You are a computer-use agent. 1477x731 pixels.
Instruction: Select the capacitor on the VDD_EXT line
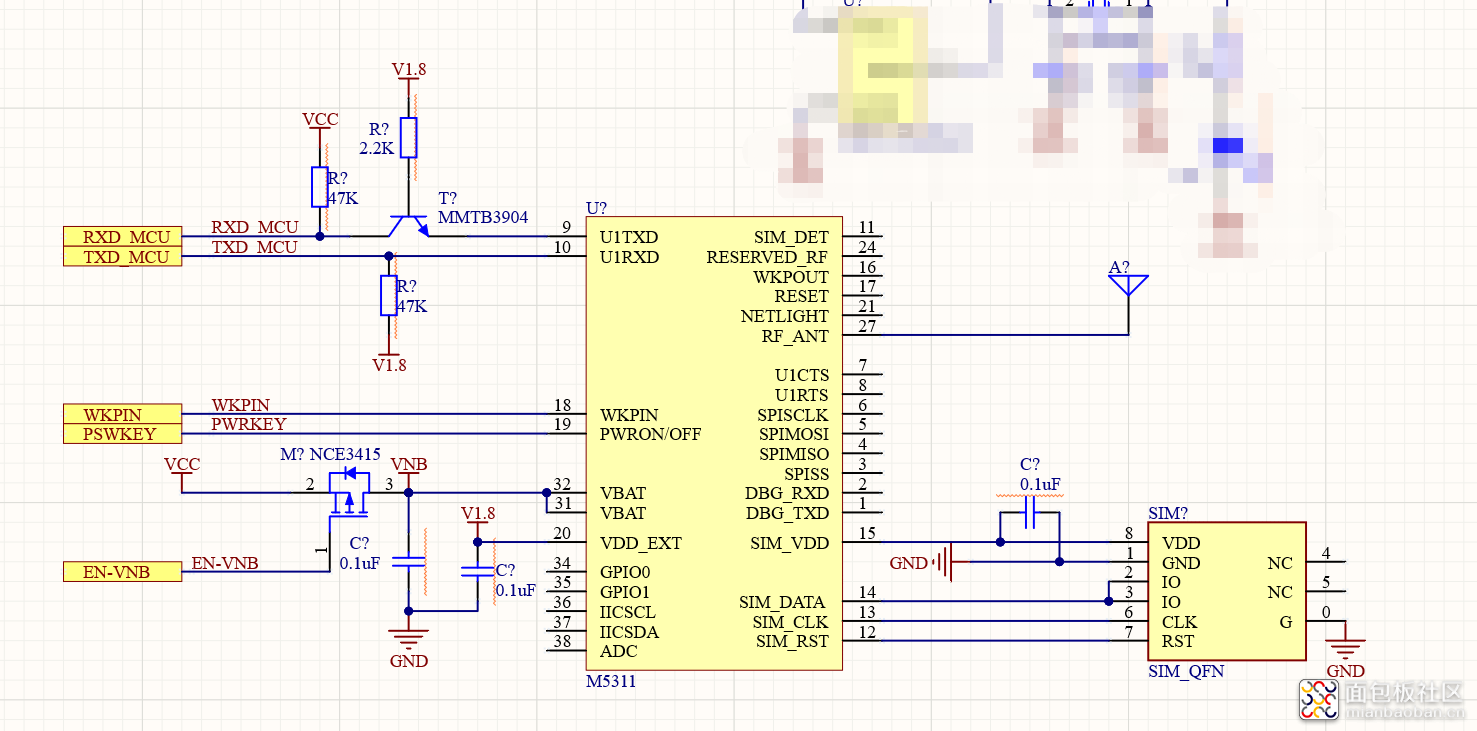pyautogui.click(x=477, y=571)
